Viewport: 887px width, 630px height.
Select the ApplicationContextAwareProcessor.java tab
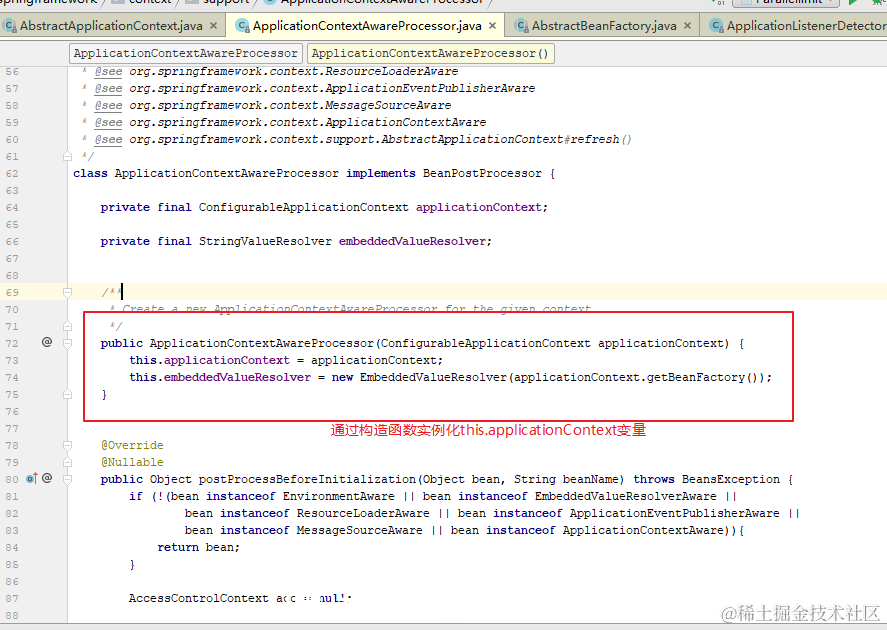coord(367,26)
